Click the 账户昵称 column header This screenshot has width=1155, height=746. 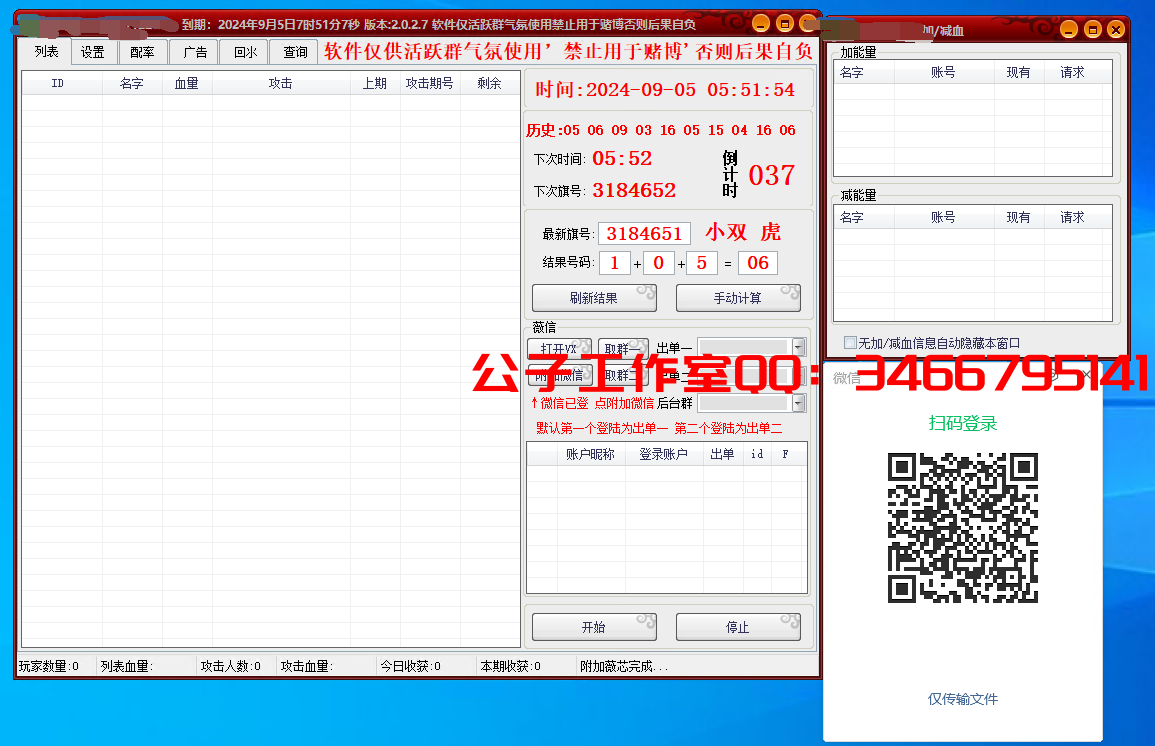click(590, 454)
